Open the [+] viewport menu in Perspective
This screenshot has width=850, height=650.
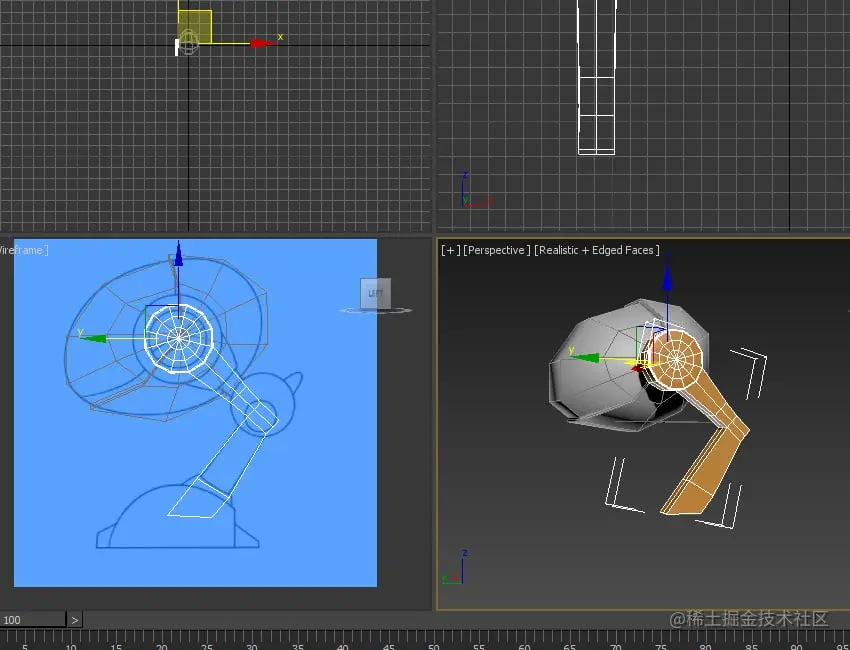(x=450, y=250)
